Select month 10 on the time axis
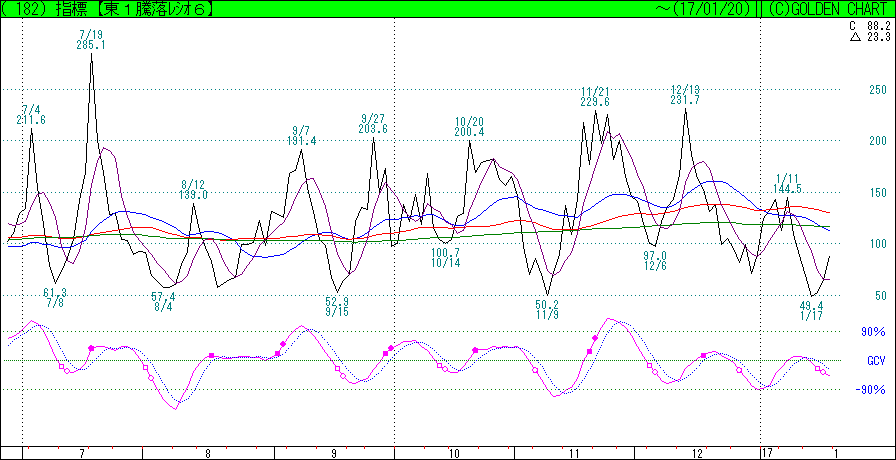Viewport: 896px width, 460px height. [456, 453]
